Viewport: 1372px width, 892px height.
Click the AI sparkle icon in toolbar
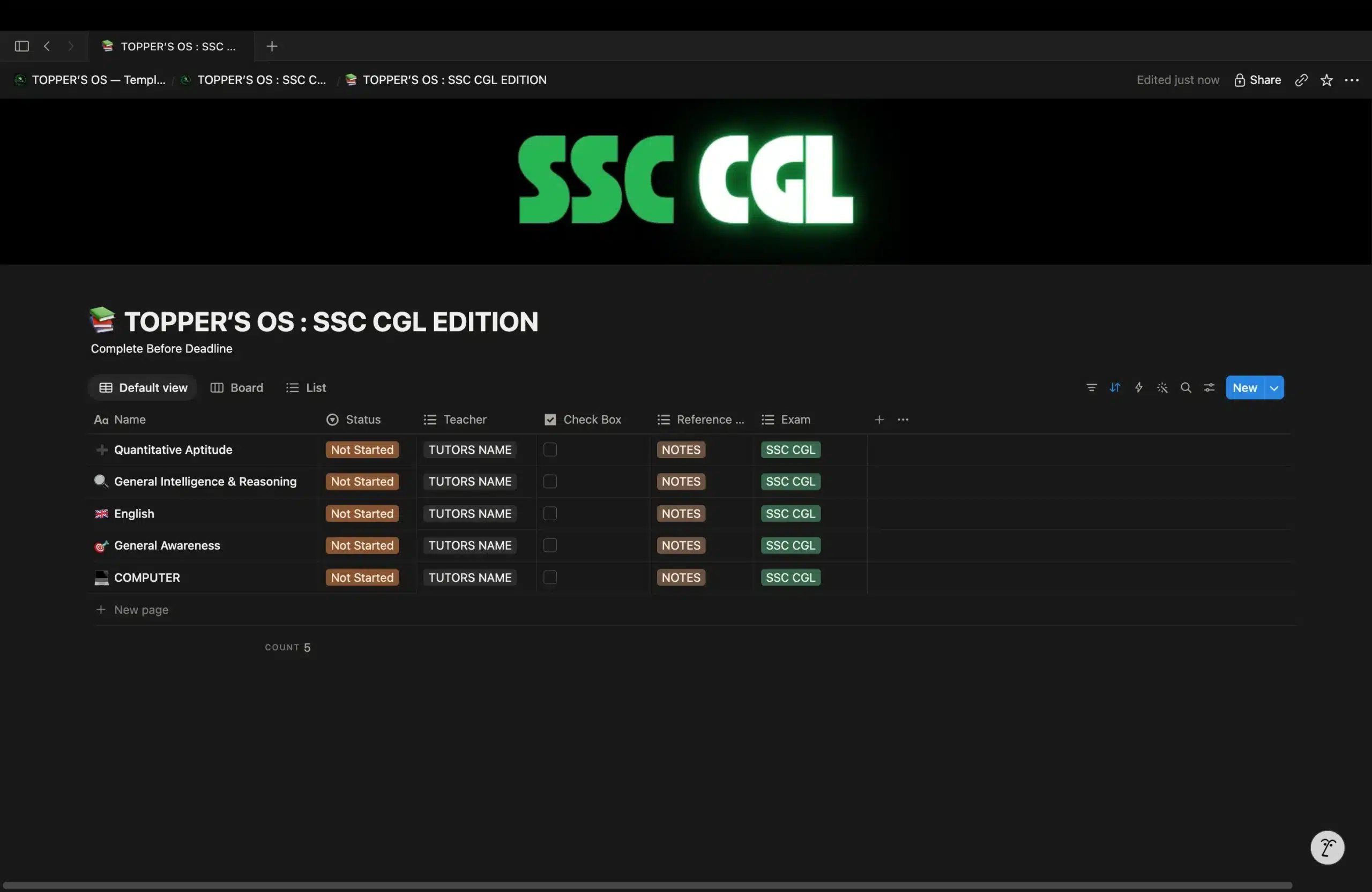coord(1162,388)
